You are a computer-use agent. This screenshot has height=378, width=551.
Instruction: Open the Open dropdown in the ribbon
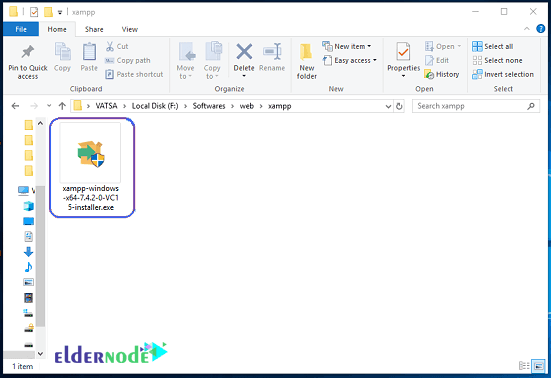pyautogui.click(x=443, y=46)
